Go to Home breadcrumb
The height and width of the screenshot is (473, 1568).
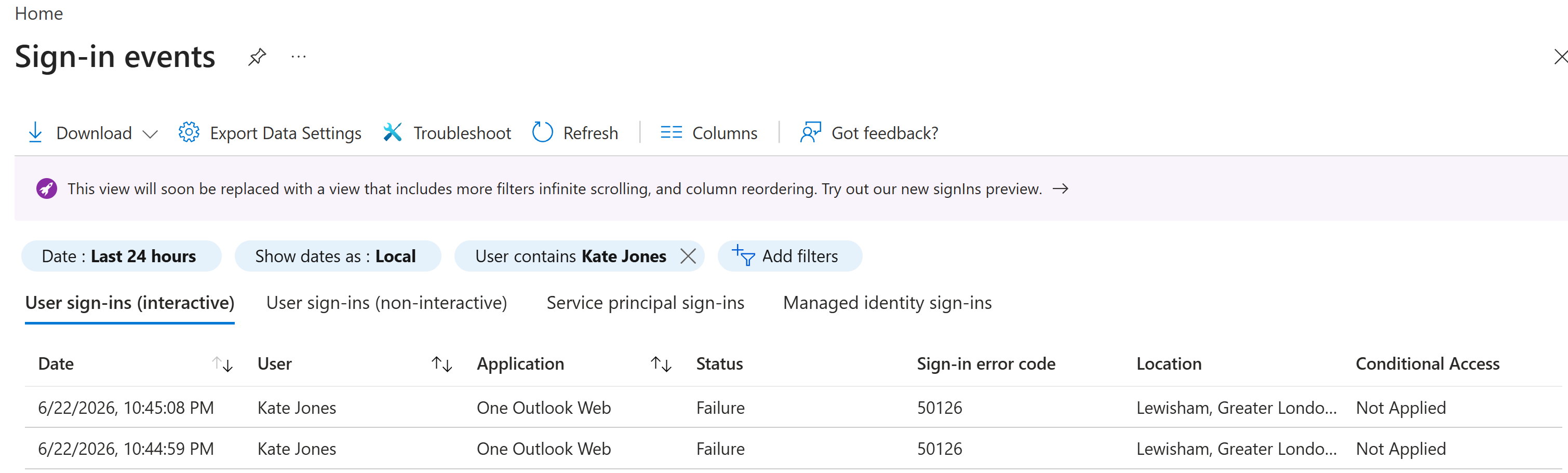tap(38, 13)
